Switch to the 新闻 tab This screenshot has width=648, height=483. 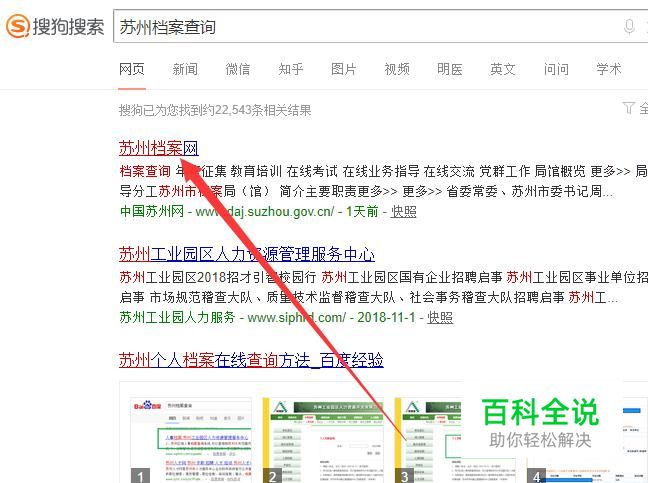pos(185,69)
